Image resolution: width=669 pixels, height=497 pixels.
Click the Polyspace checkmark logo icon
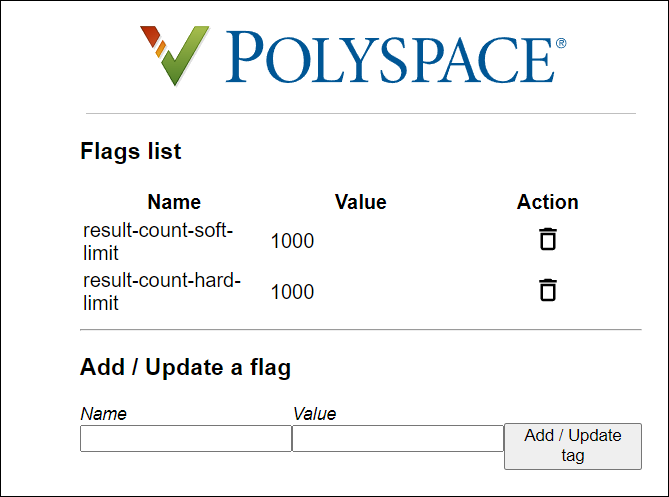click(174, 56)
